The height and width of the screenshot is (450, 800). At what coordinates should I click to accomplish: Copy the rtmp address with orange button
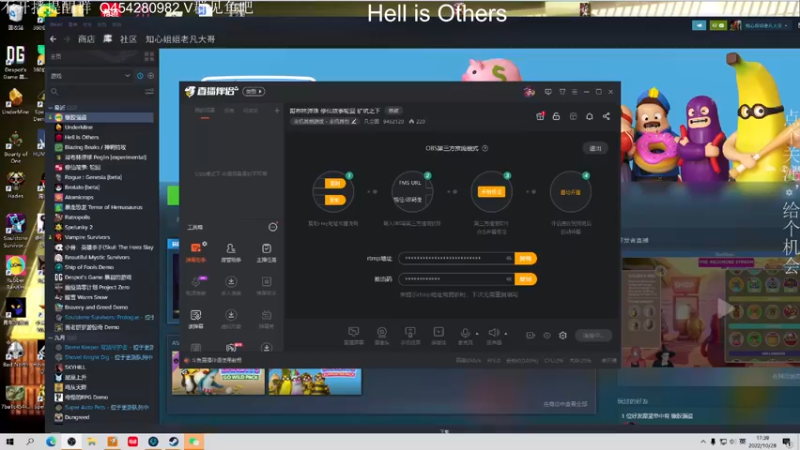(526, 258)
